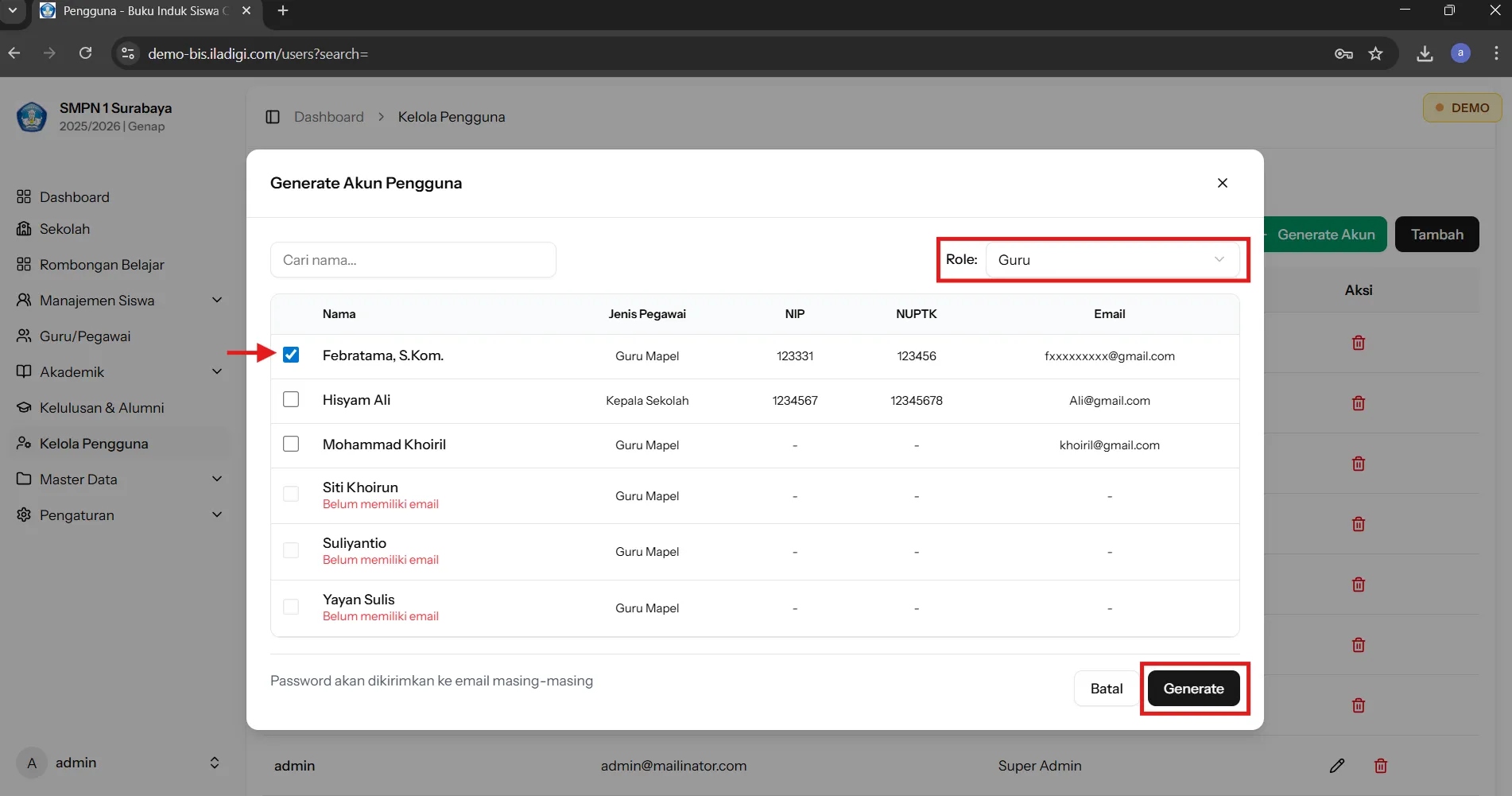Toggle the sidebar panel icon

click(273, 117)
